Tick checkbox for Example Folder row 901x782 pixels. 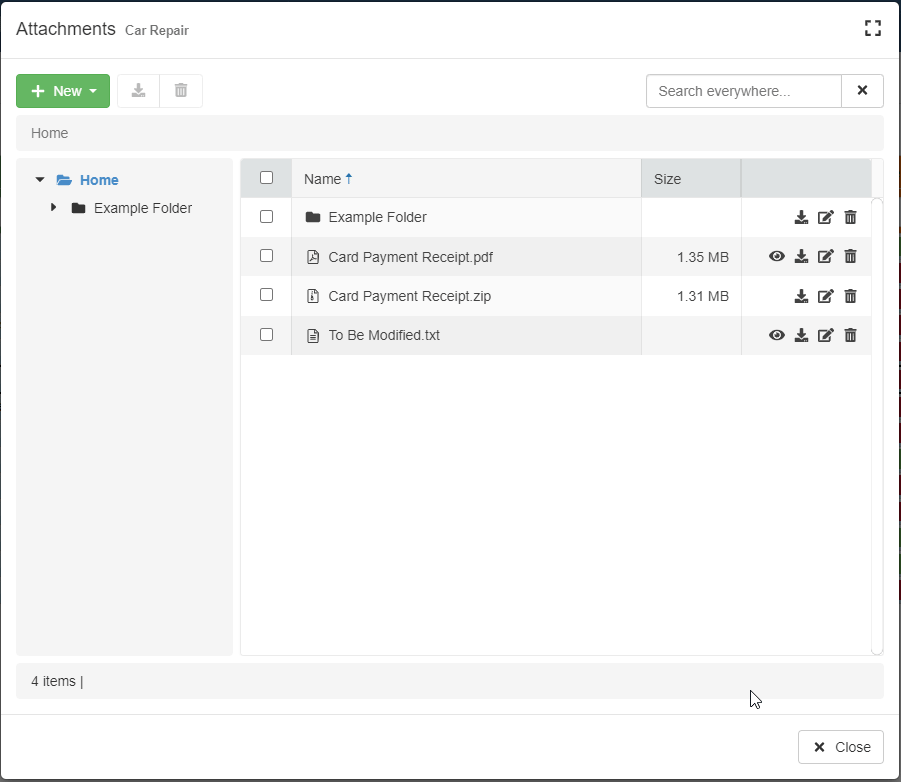coord(266,216)
